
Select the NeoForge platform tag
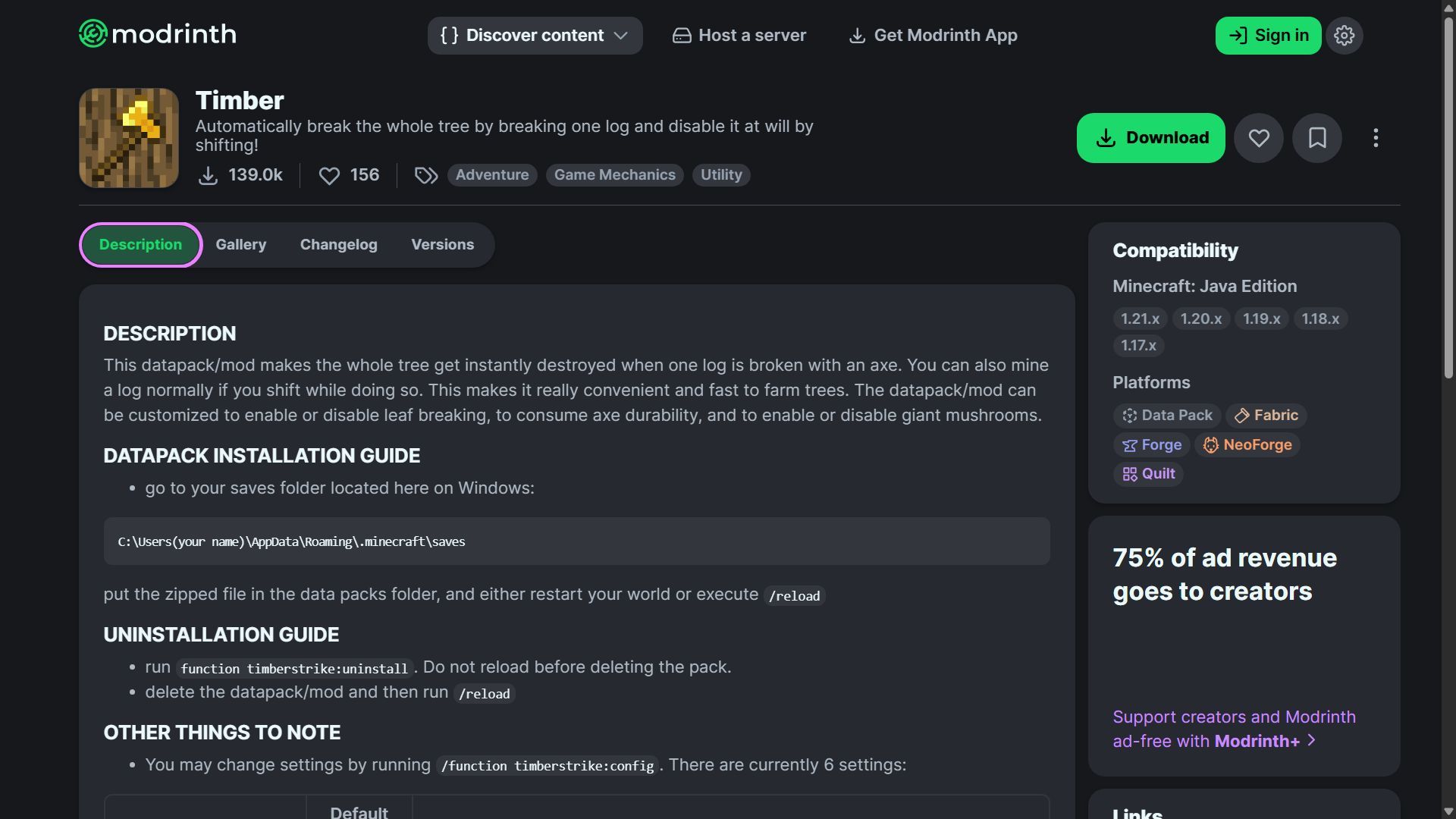[x=1247, y=445]
